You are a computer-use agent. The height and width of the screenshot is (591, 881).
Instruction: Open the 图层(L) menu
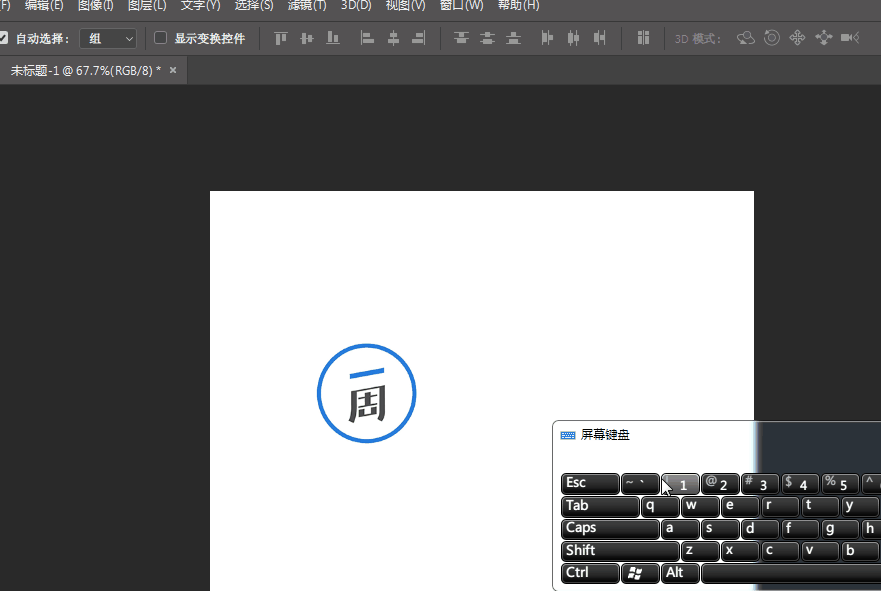[x=147, y=6]
